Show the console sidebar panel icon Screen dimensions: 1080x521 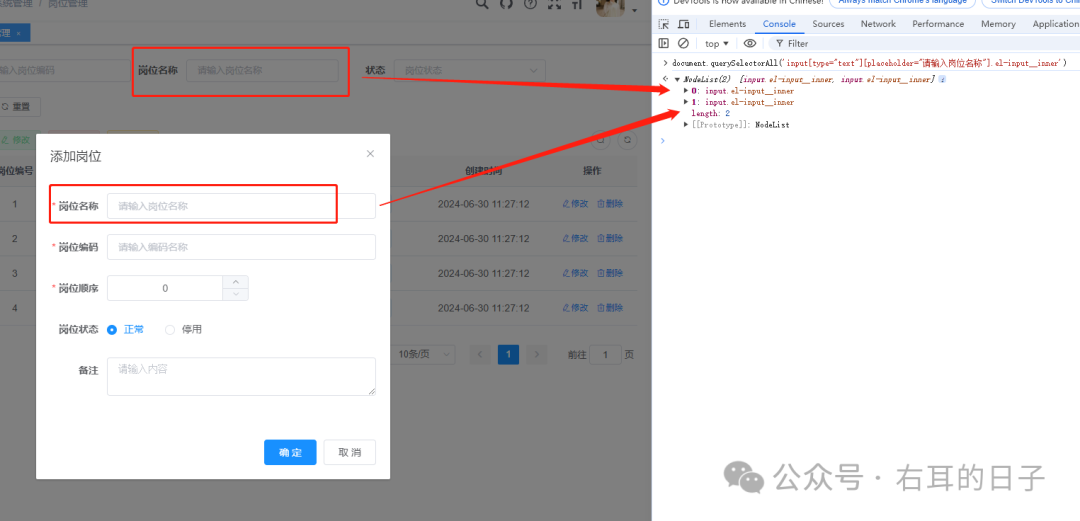pyautogui.click(x=663, y=43)
